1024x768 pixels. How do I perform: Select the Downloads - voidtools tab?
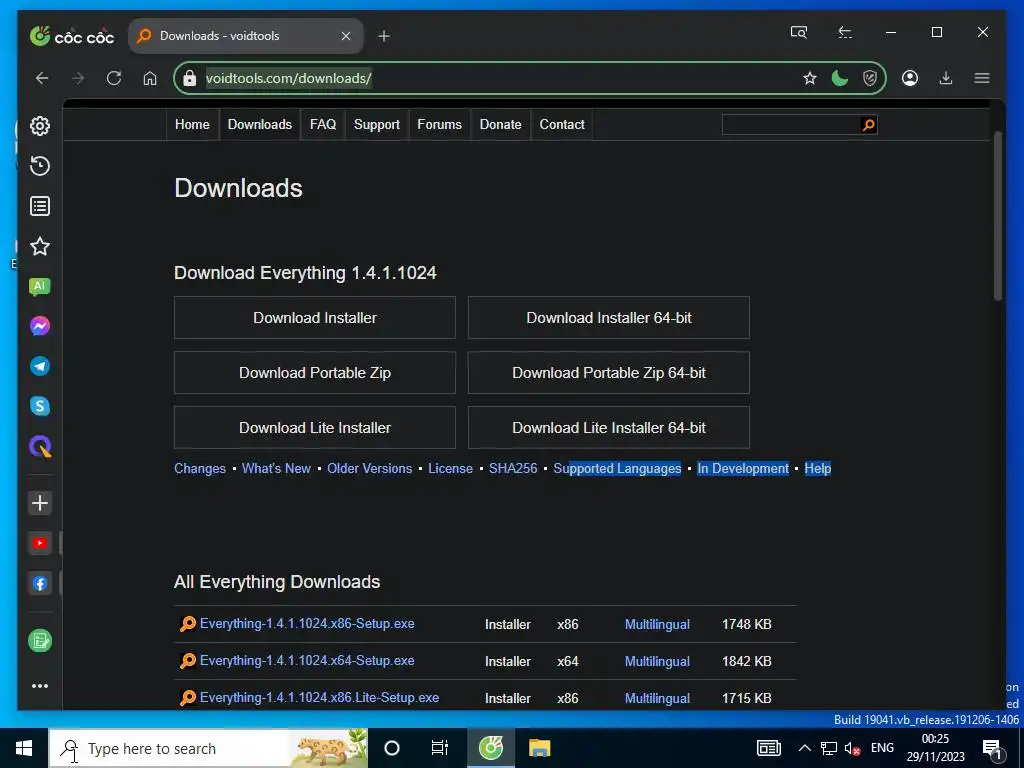[246, 36]
